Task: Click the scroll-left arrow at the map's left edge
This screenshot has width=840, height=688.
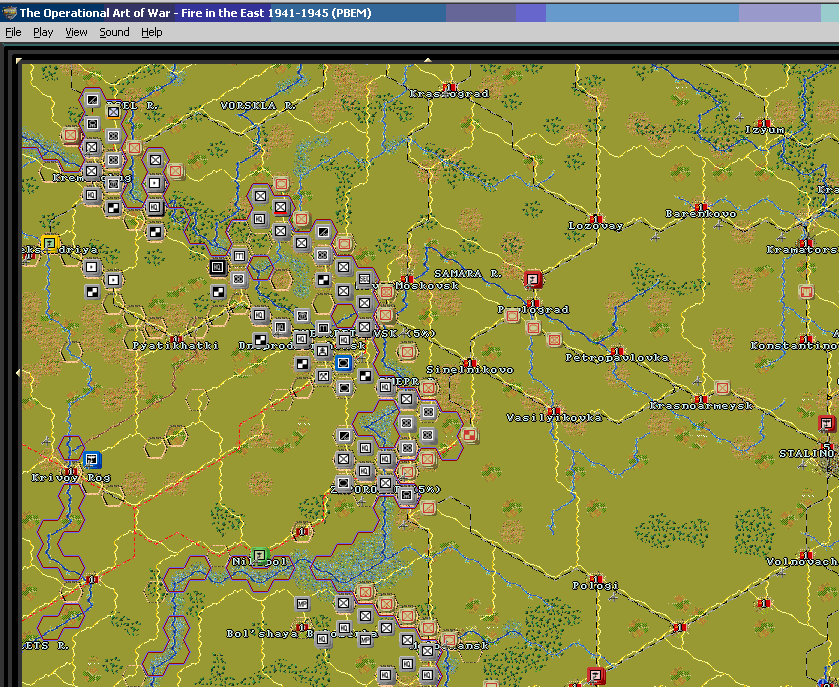Action: pos(18,372)
